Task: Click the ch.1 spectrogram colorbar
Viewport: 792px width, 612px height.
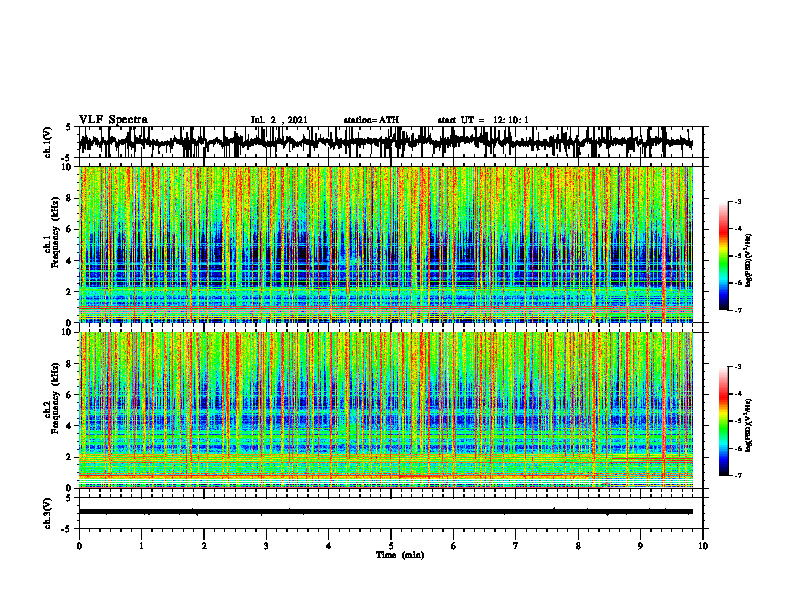Action: click(724, 256)
